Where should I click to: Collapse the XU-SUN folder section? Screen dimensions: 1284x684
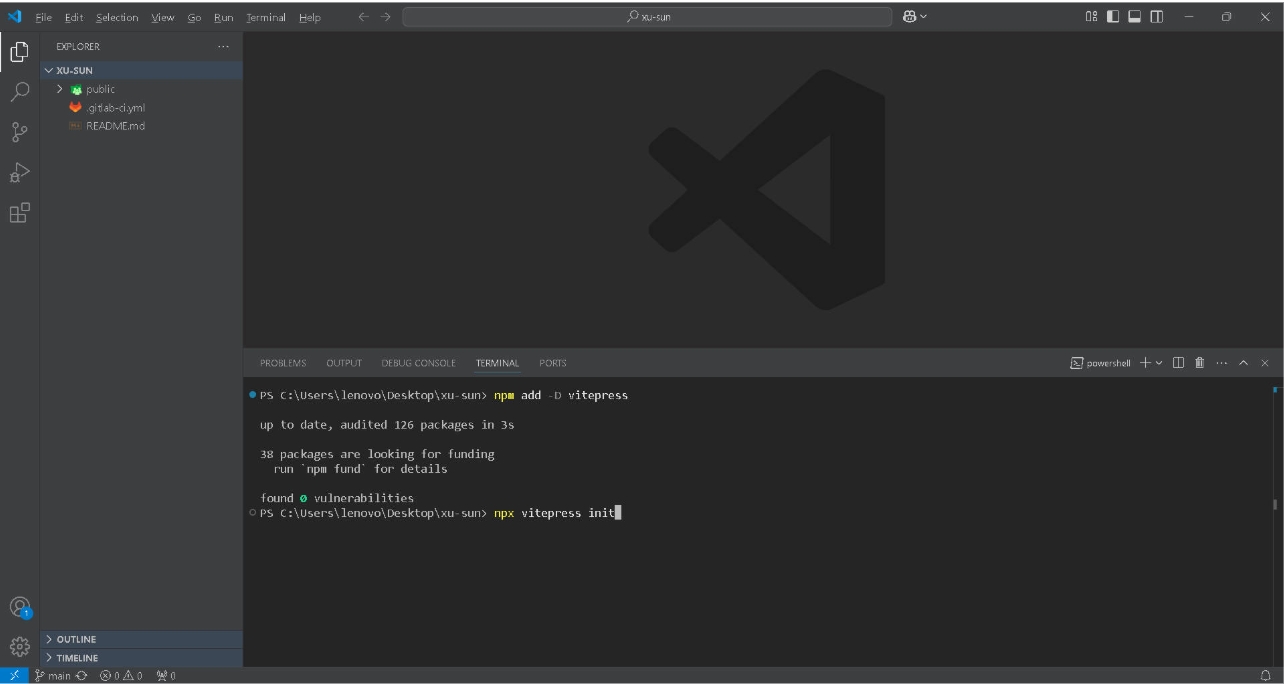pyautogui.click(x=141, y=70)
